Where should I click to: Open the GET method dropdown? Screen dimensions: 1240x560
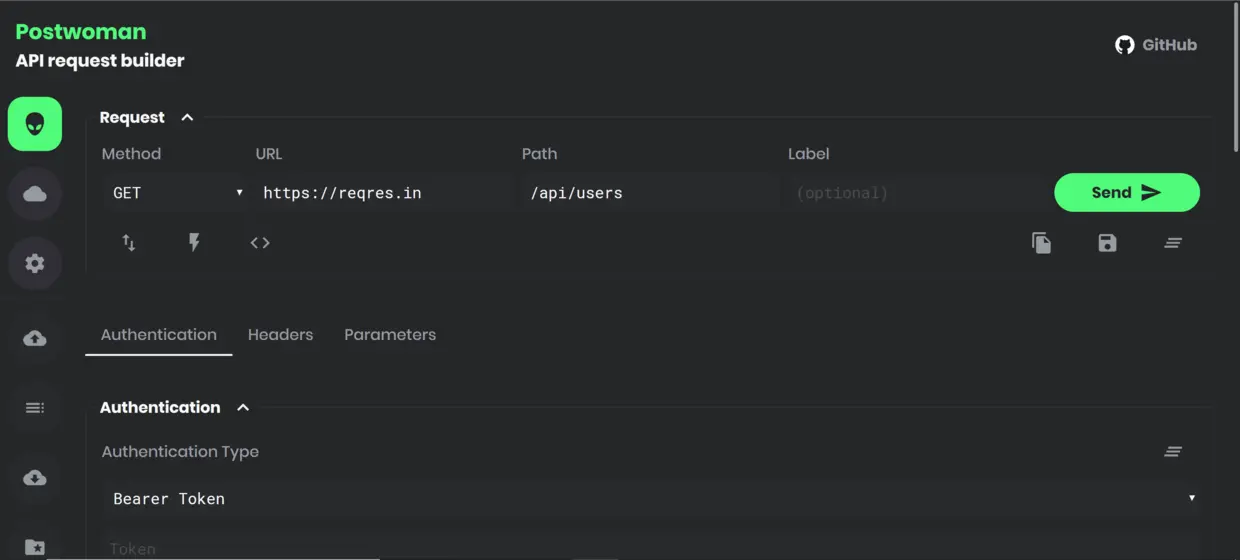click(x=176, y=193)
